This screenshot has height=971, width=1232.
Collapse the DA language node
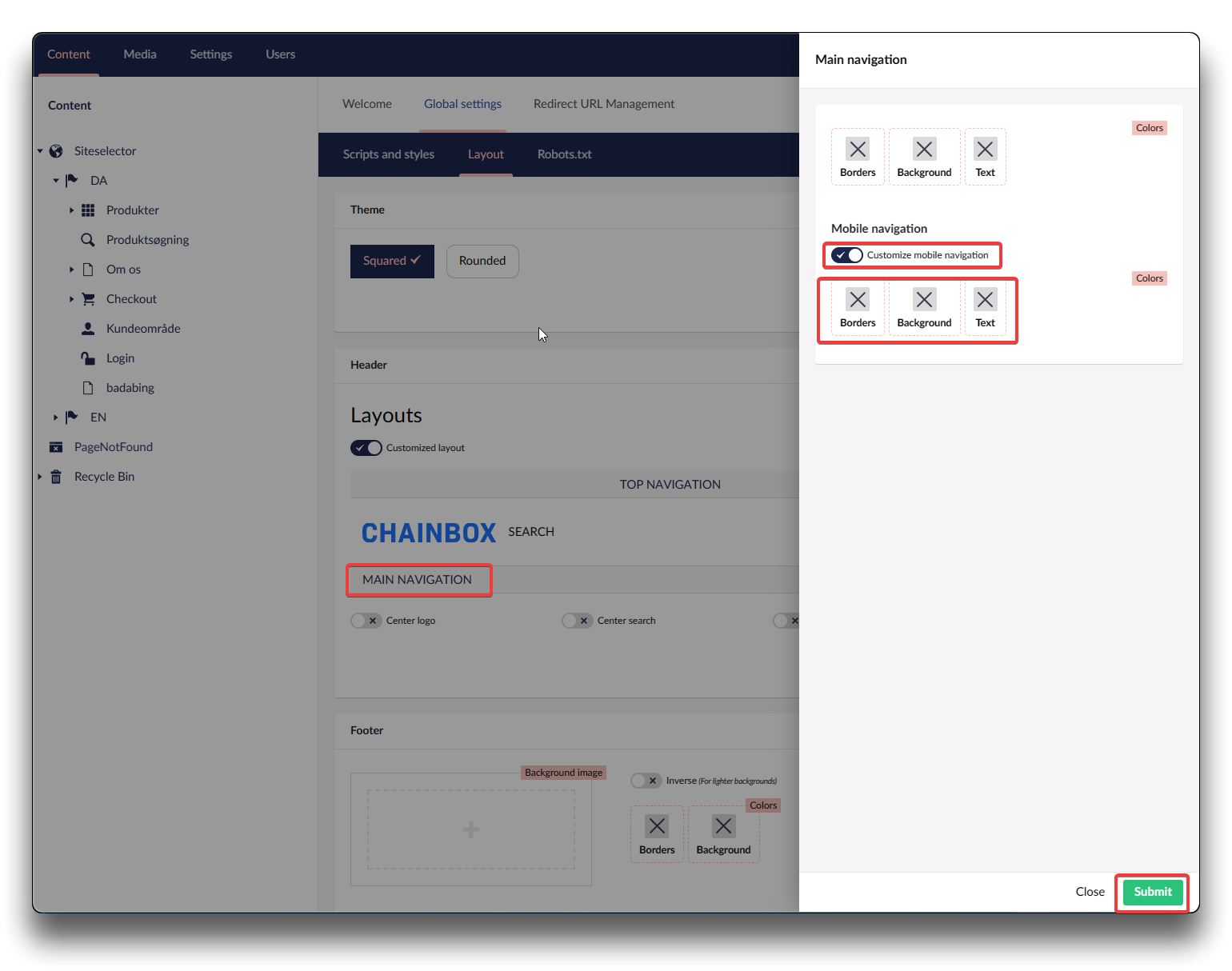[55, 181]
